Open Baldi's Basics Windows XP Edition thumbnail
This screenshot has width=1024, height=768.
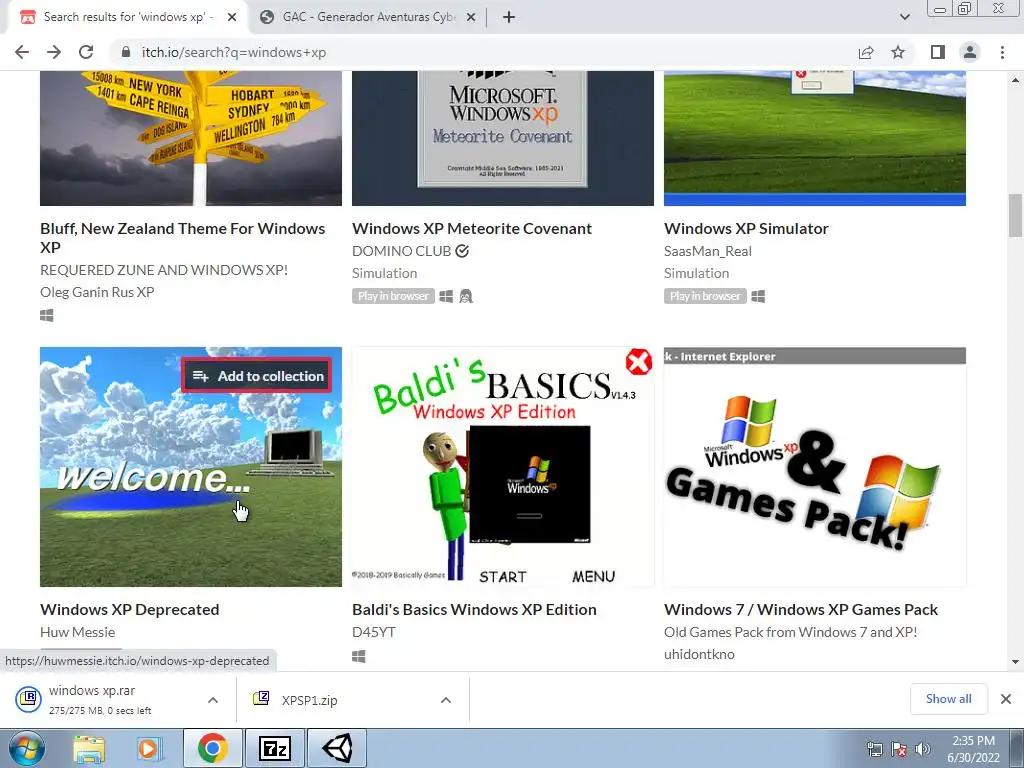click(x=503, y=466)
